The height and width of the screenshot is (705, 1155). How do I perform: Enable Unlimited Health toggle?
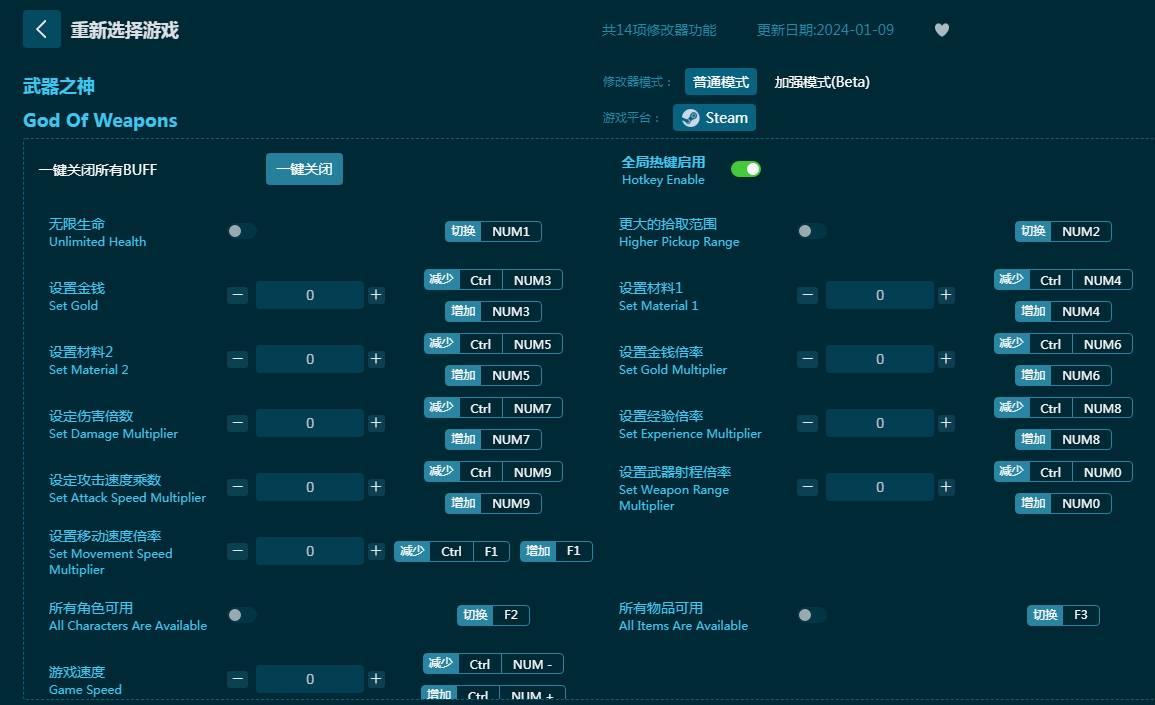pyautogui.click(x=242, y=231)
